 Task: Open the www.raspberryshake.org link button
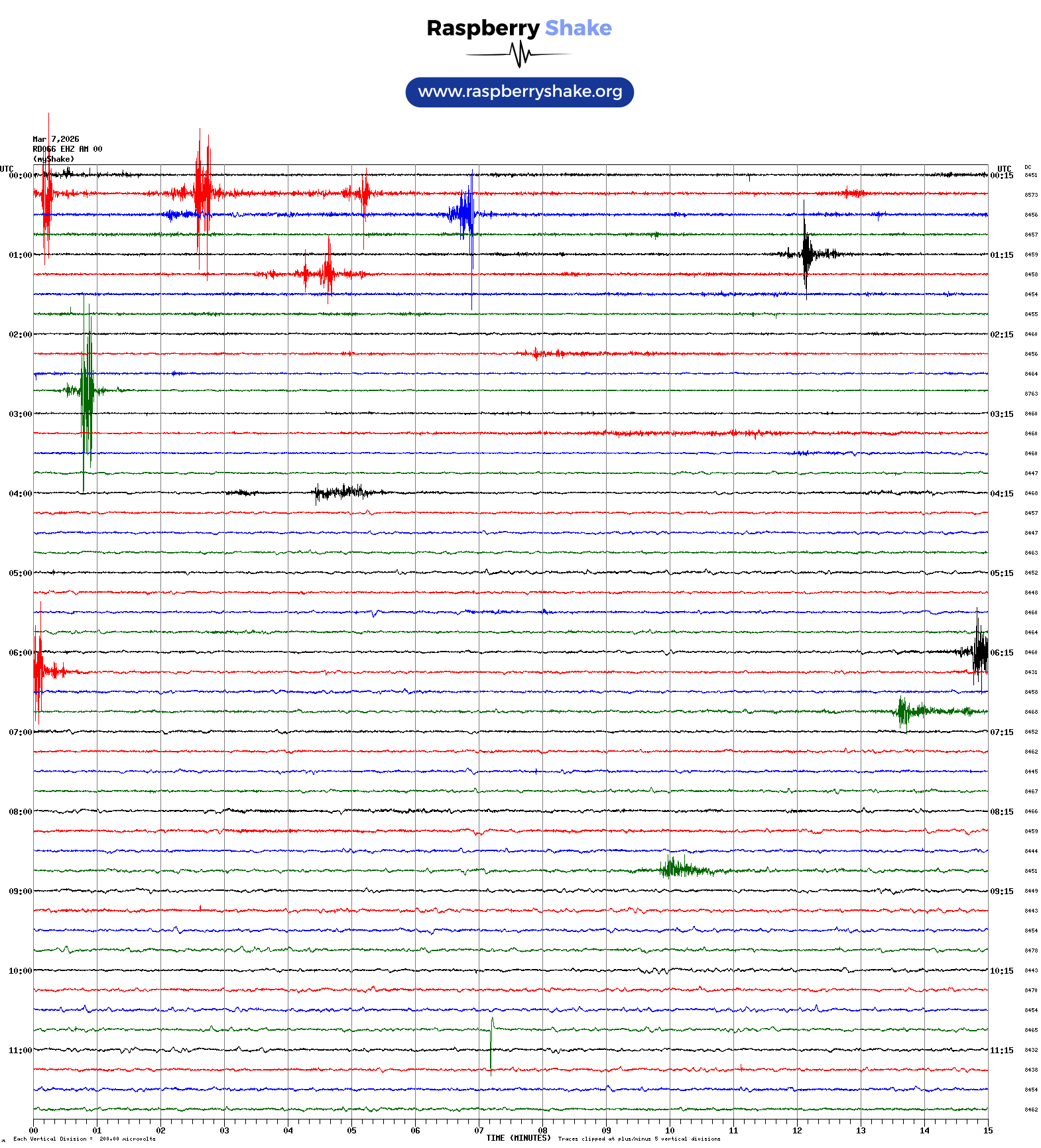click(x=519, y=92)
